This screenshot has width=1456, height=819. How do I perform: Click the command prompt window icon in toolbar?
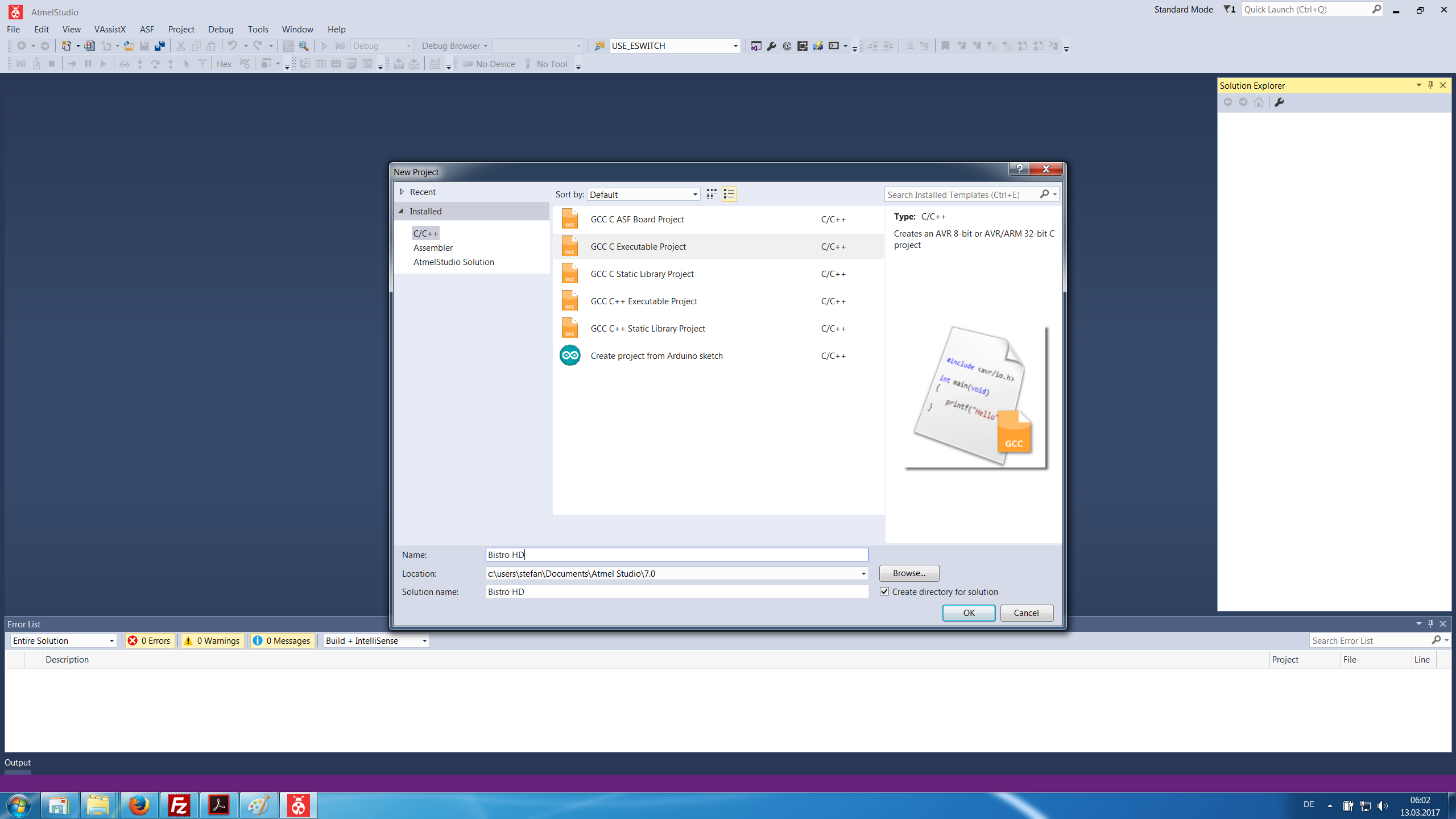[x=834, y=45]
